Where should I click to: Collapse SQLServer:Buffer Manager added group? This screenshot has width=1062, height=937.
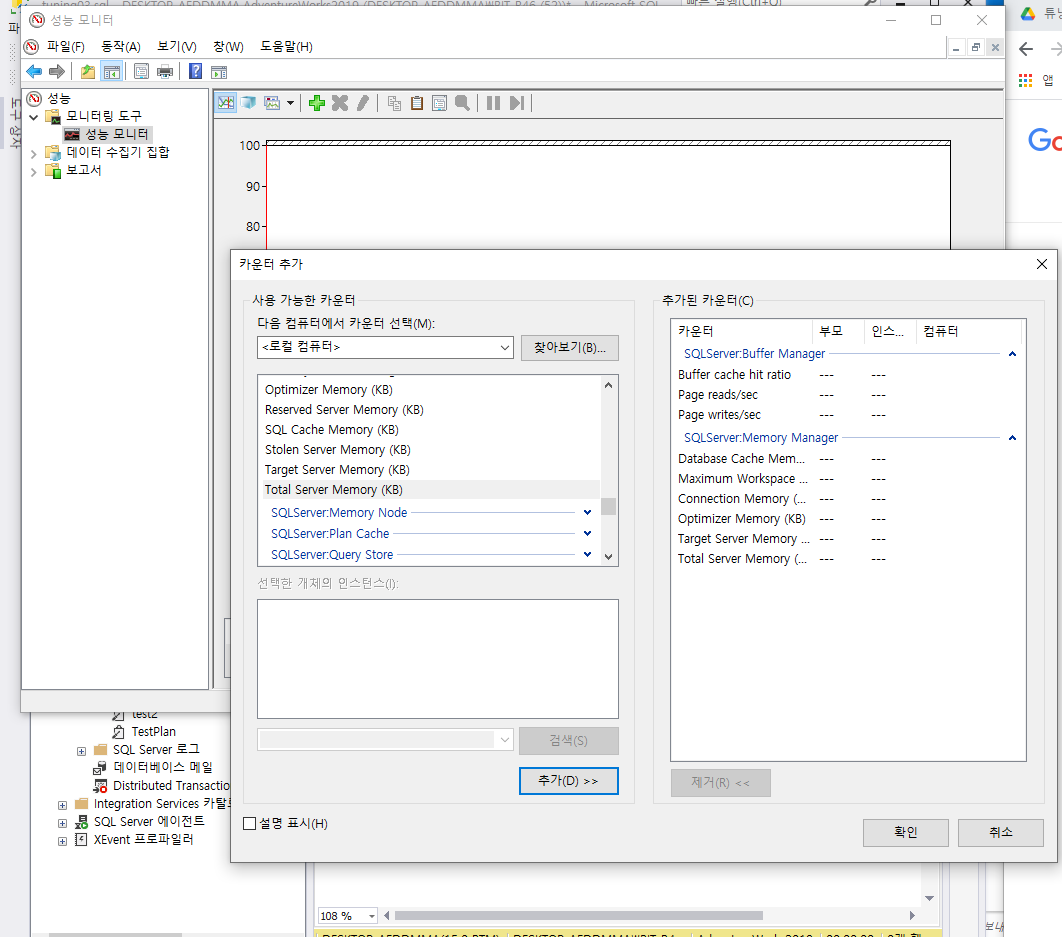1012,354
